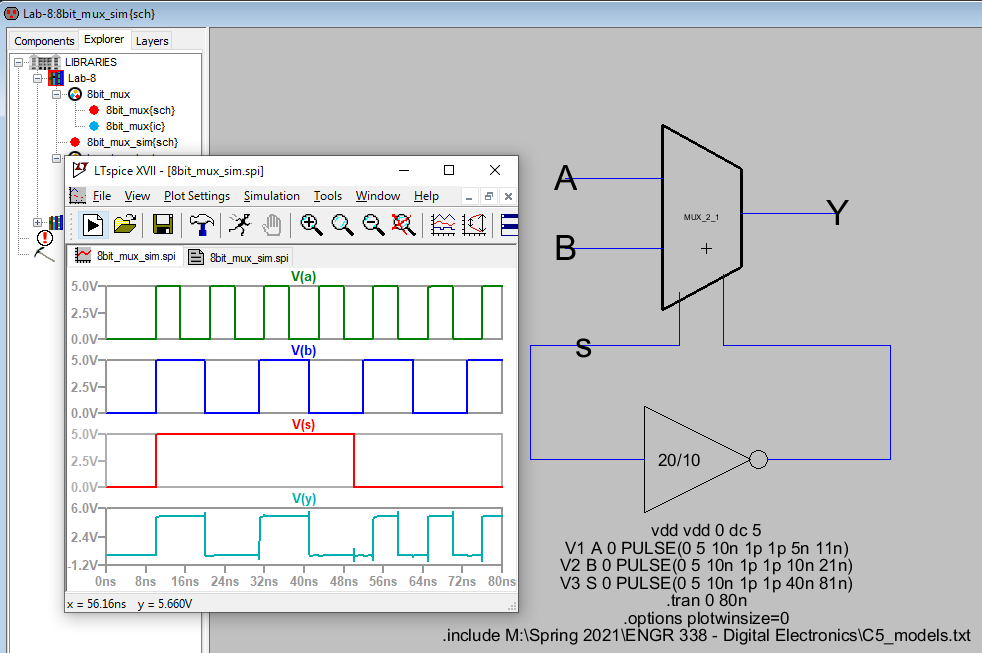Close the inner LTspice plot child window

(x=509, y=197)
